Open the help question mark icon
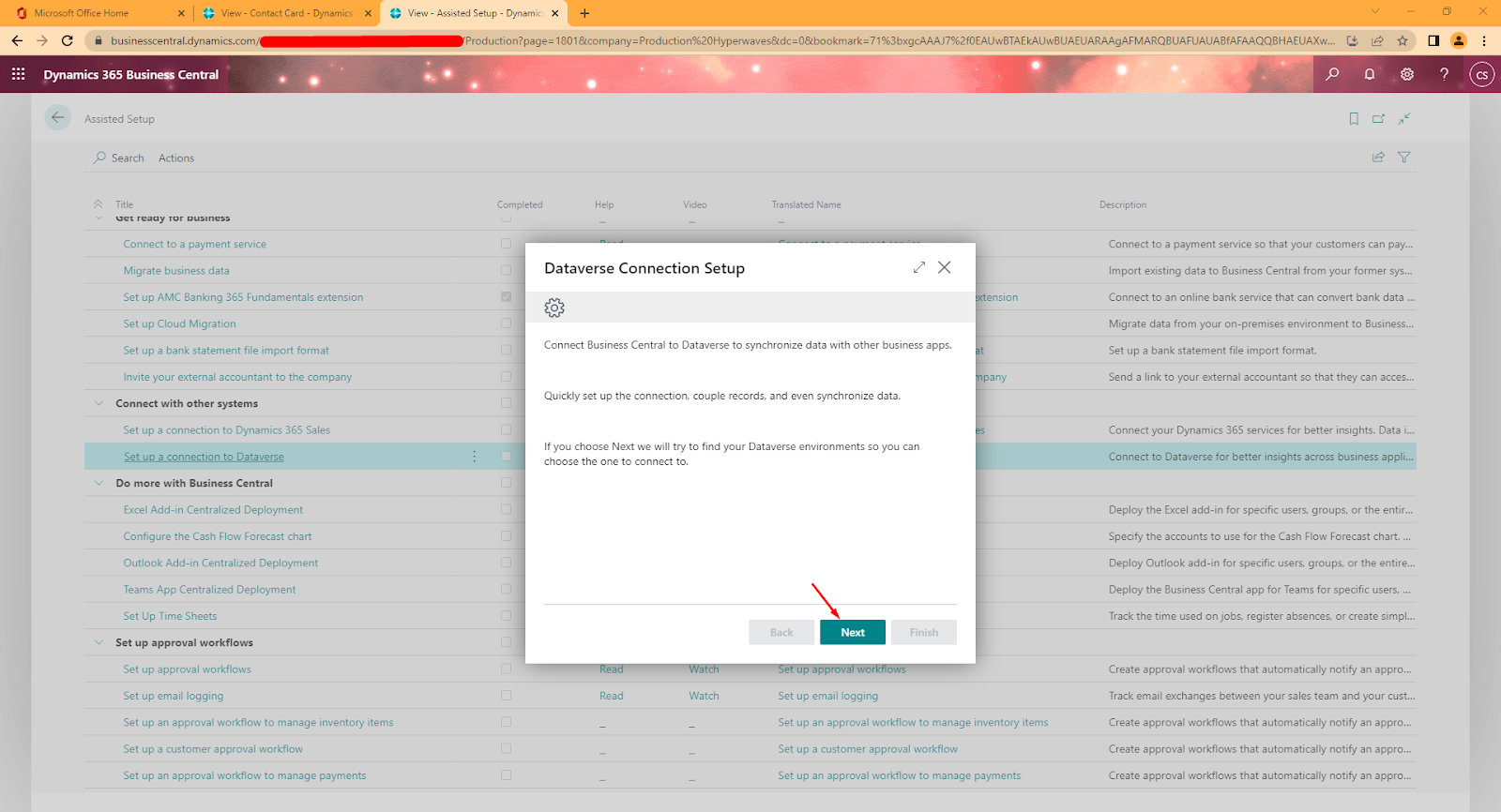Image resolution: width=1501 pixels, height=812 pixels. (1444, 74)
